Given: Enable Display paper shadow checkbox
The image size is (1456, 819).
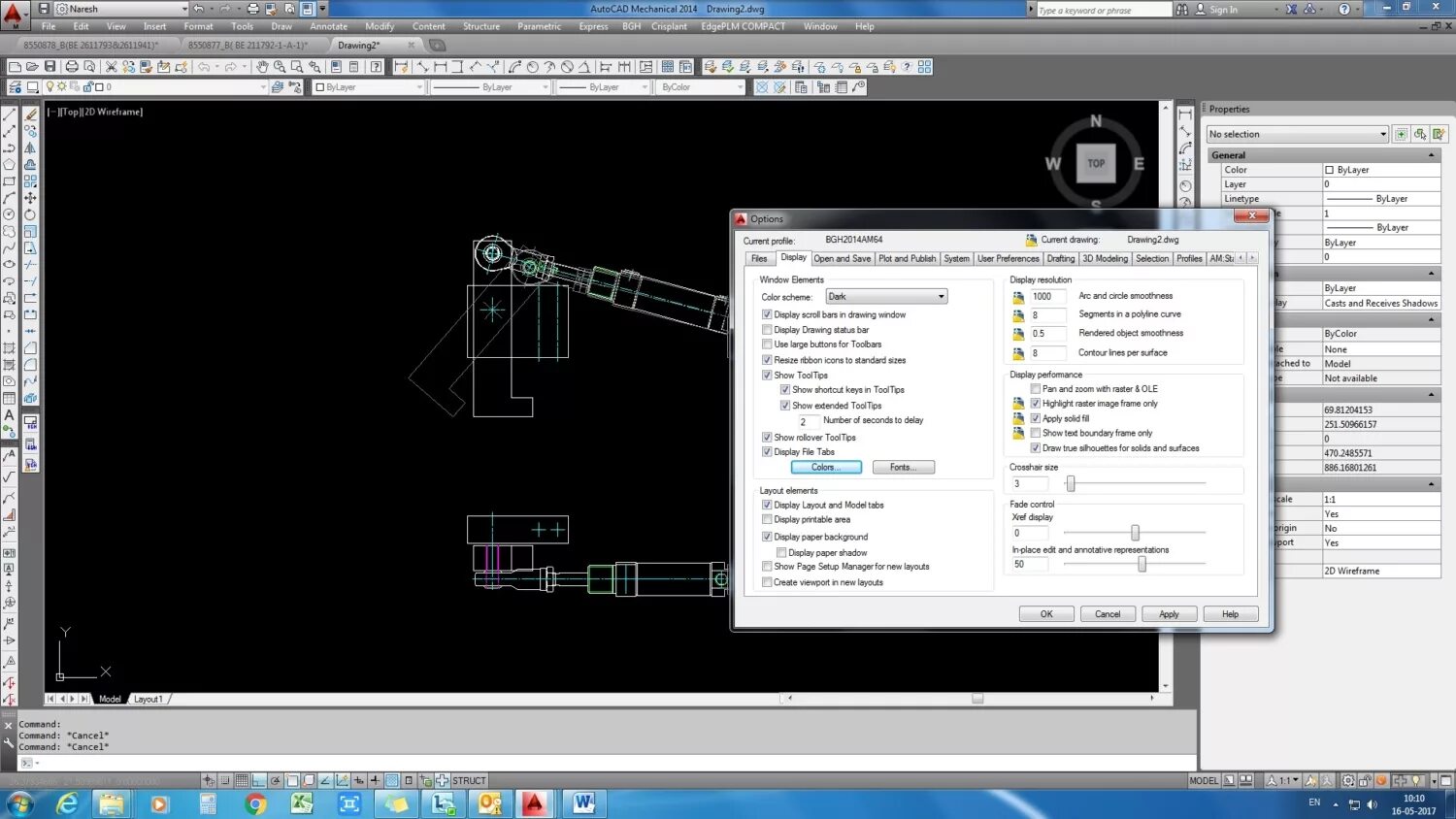Looking at the screenshot, I should pyautogui.click(x=781, y=552).
